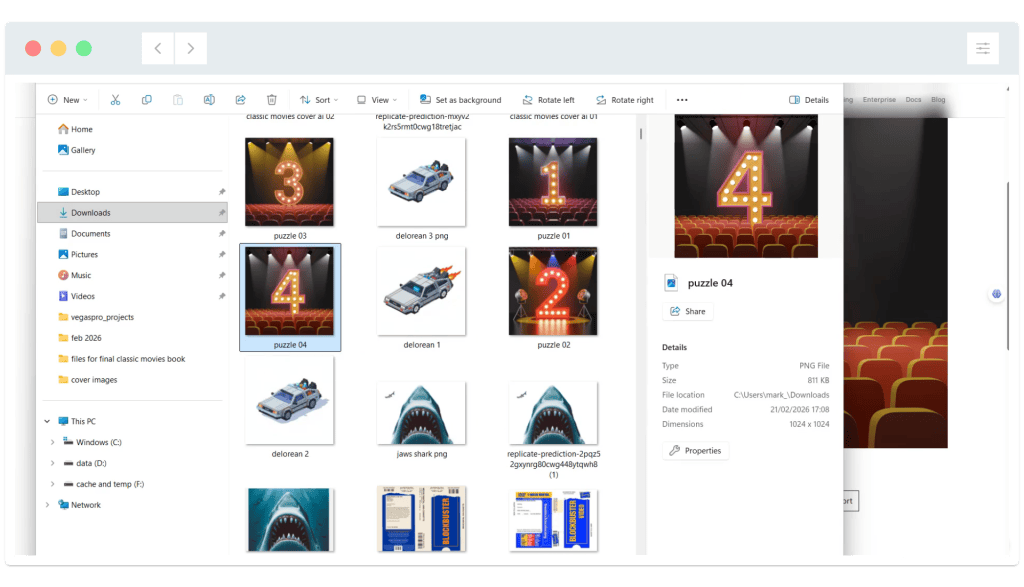Toggle the Details pane button
The height and width of the screenshot is (587, 1024).
point(808,100)
